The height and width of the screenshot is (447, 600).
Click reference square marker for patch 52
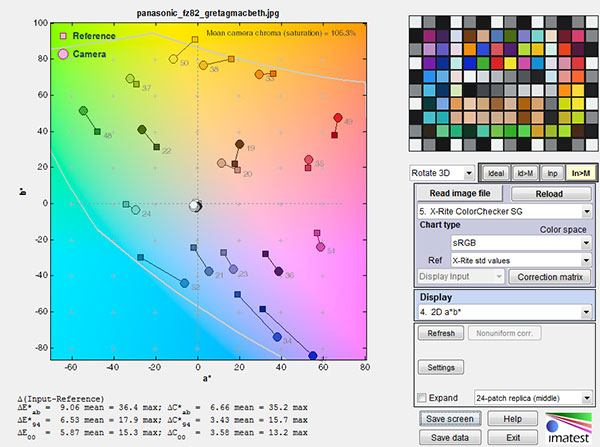140,258
